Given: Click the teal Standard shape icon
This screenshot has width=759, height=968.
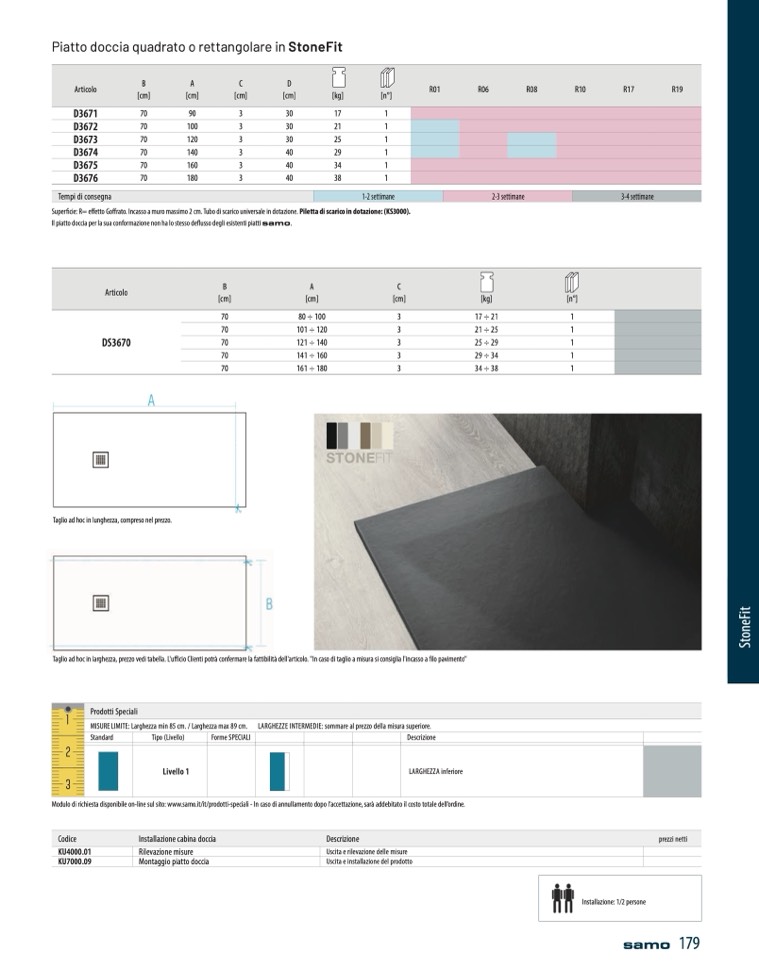Looking at the screenshot, I should [108, 772].
